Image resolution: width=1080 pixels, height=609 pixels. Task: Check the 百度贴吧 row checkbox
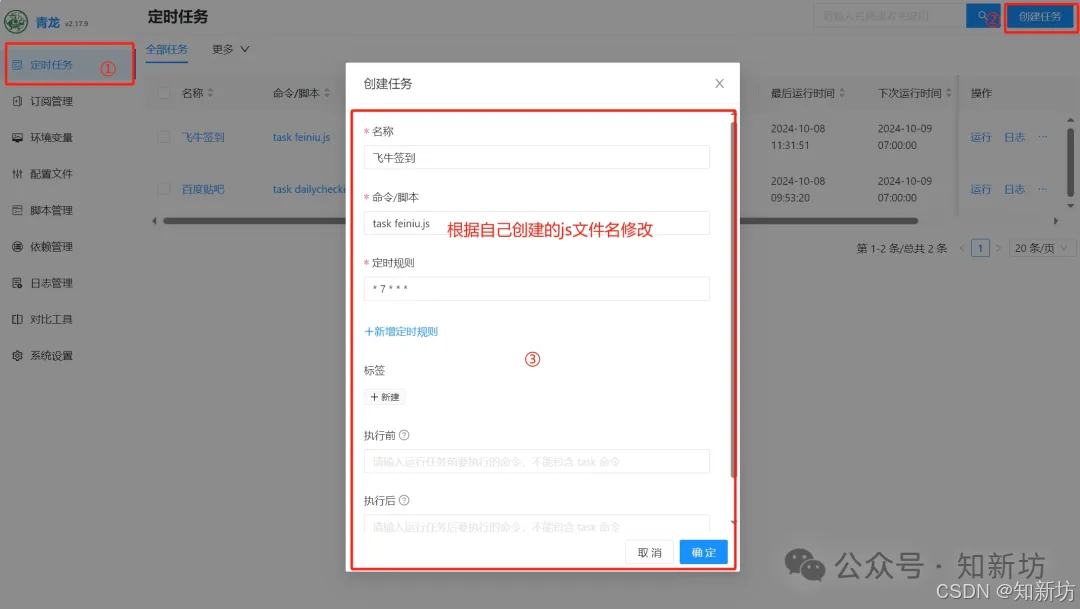164,189
